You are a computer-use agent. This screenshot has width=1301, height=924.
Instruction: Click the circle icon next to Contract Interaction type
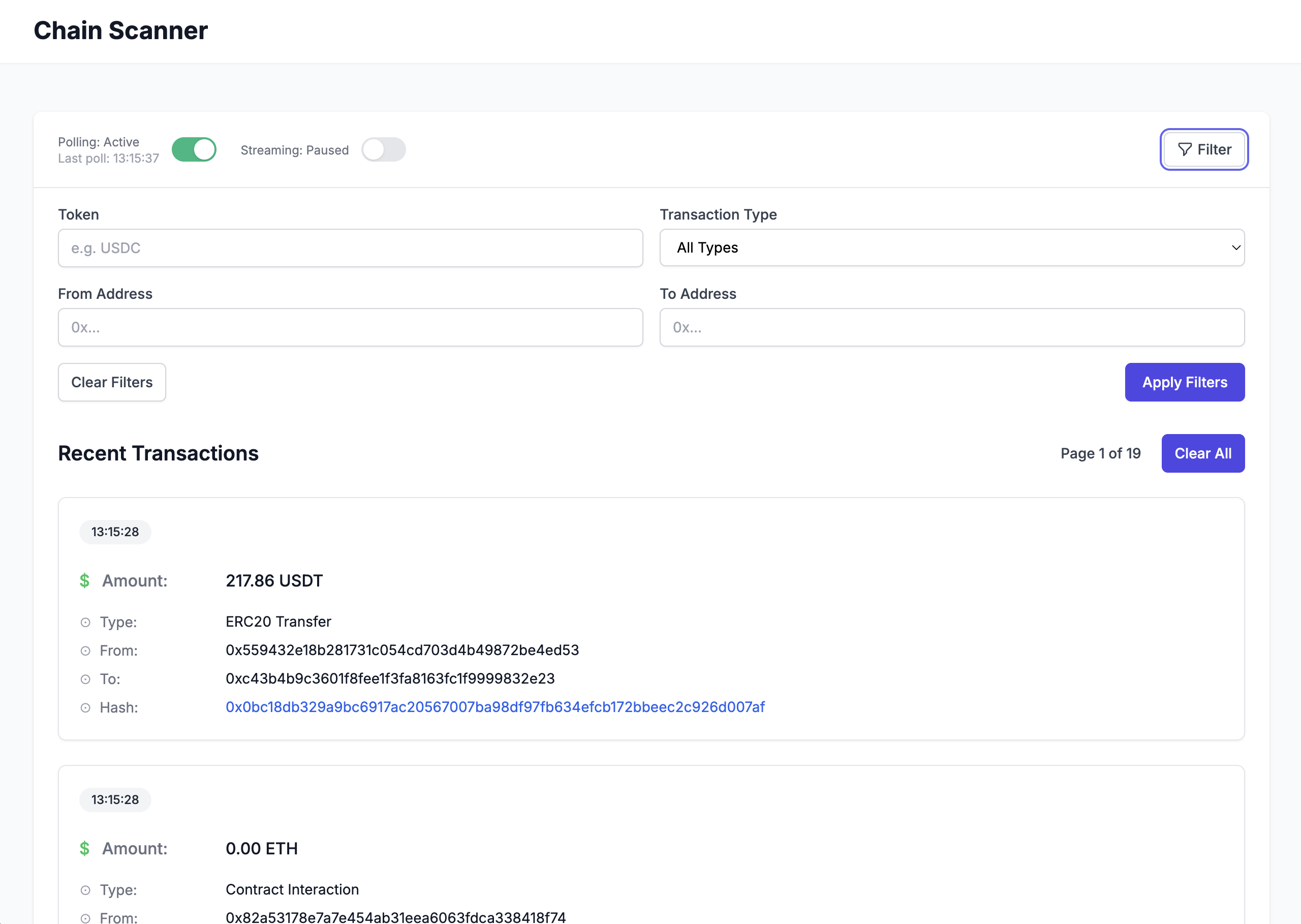coord(85,889)
